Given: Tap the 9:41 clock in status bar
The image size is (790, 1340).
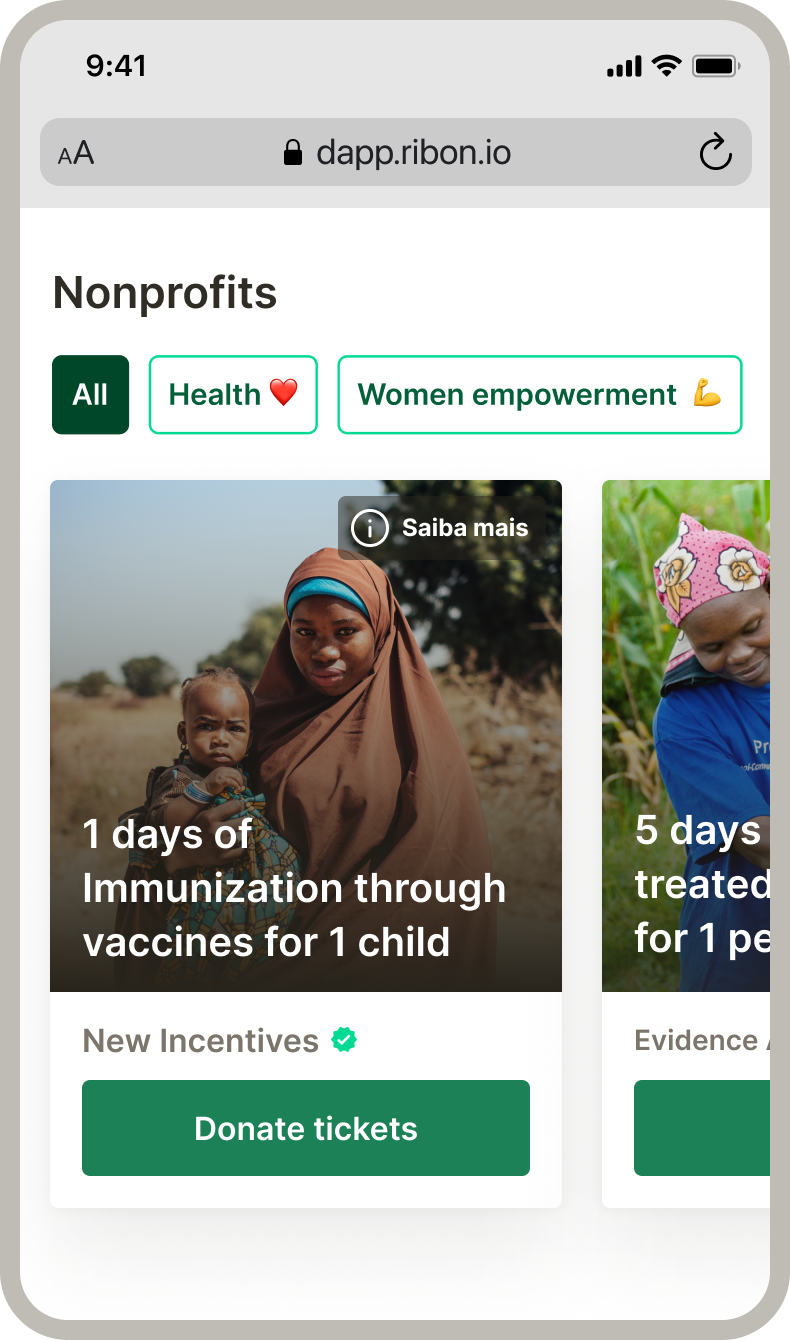Looking at the screenshot, I should 116,66.
